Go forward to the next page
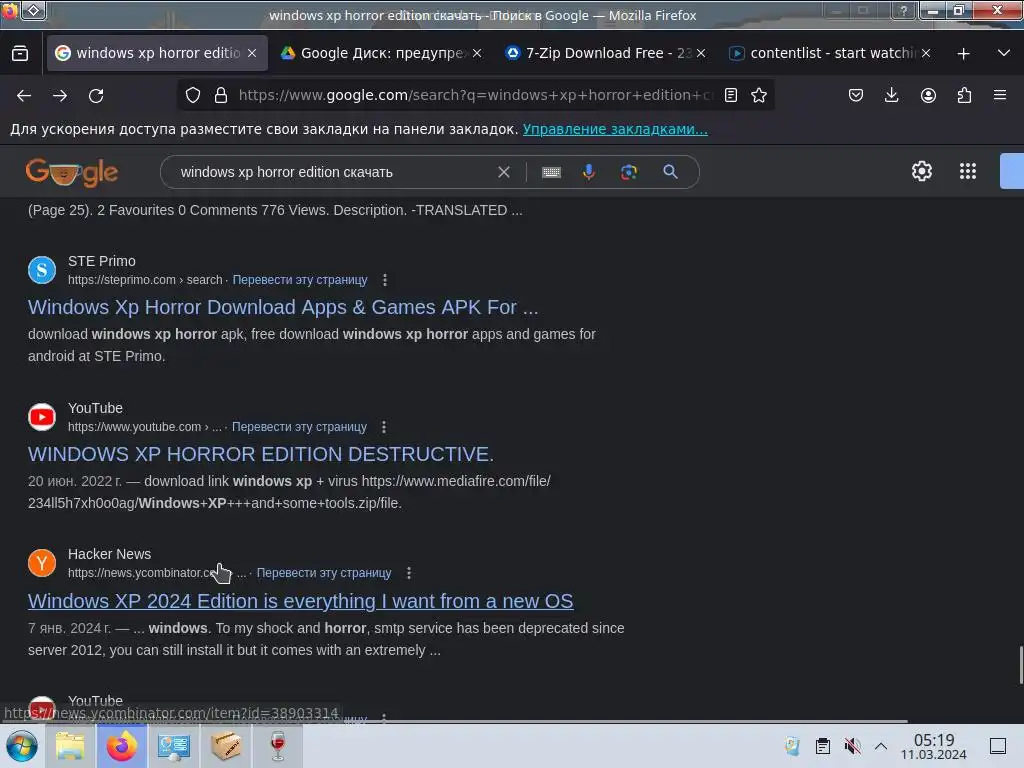Image resolution: width=1024 pixels, height=768 pixels. click(60, 95)
